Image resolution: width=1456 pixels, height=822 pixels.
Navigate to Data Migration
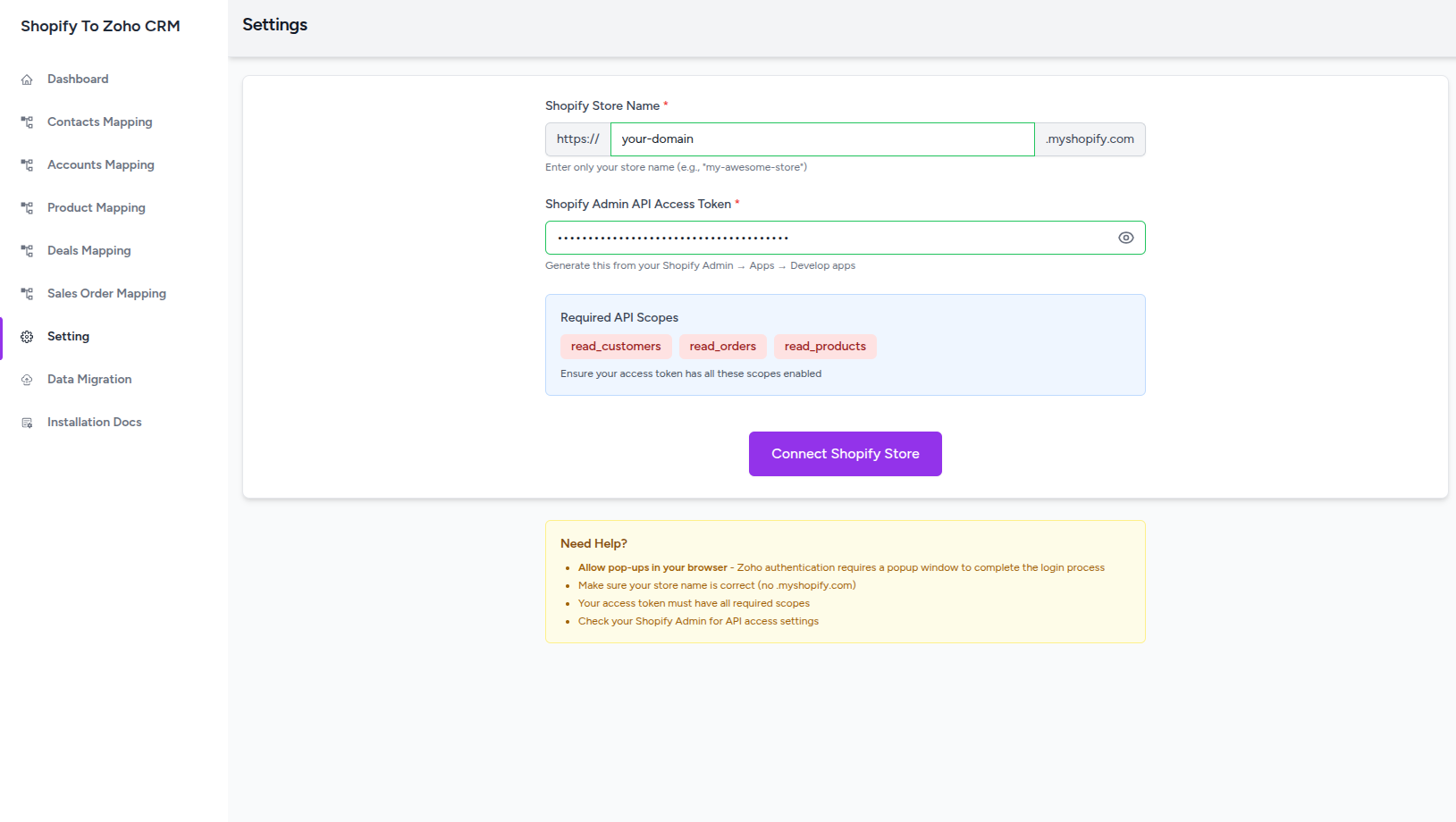[88, 379]
